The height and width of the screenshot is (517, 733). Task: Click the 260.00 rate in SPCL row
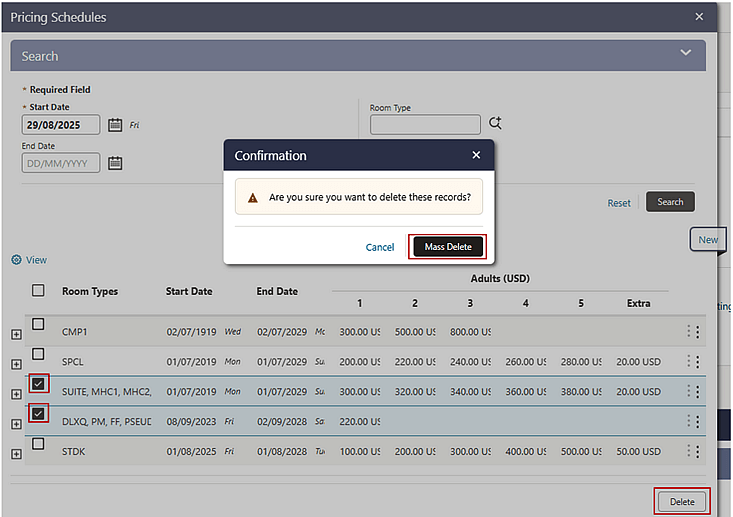tap(525, 362)
